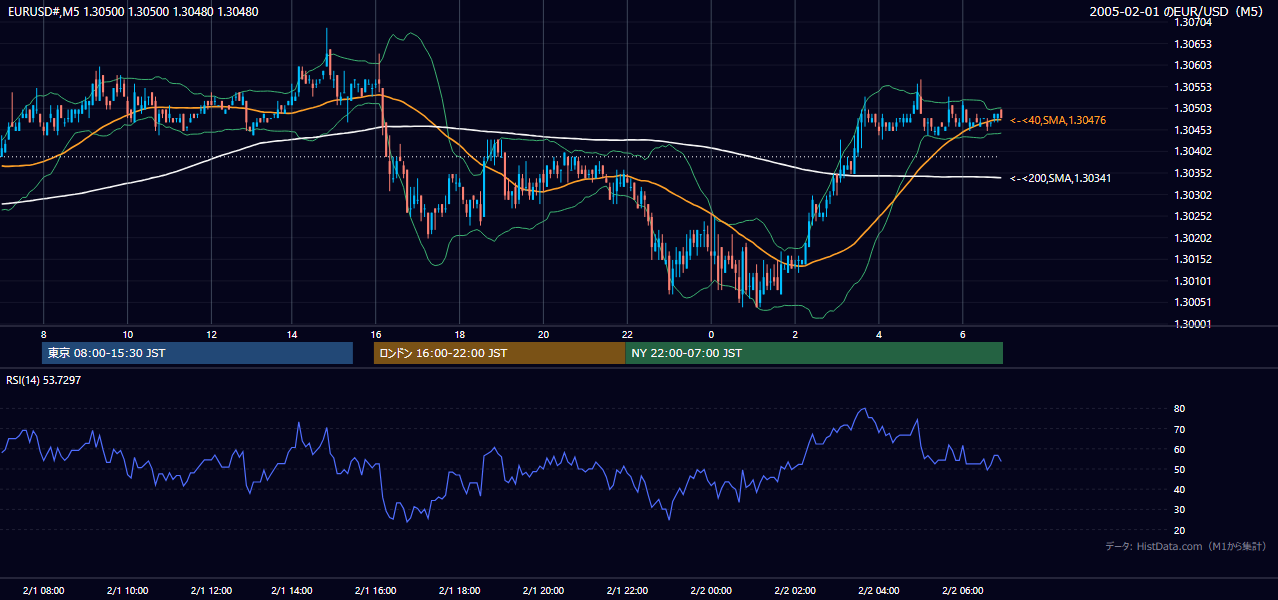Click price axis label 1.30603
The image size is (1278, 600).
1193,65
